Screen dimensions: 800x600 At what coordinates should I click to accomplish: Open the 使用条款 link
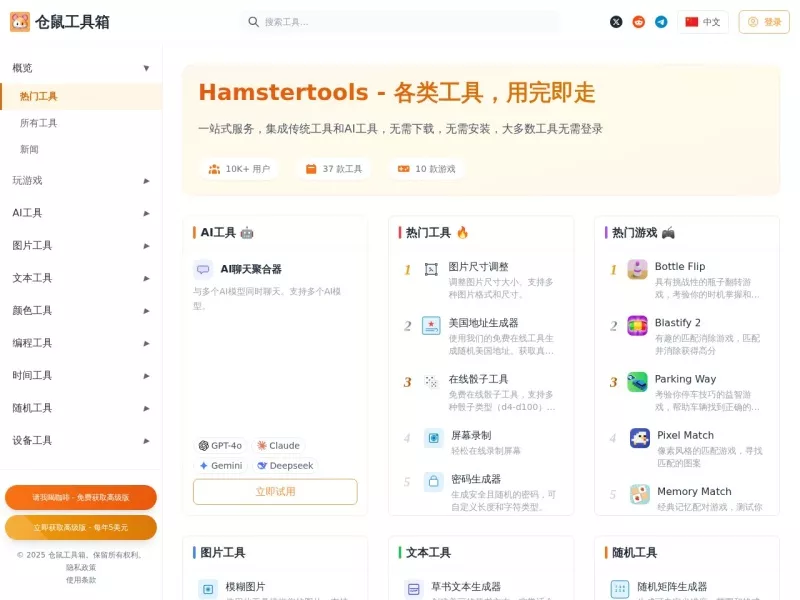pyautogui.click(x=81, y=580)
